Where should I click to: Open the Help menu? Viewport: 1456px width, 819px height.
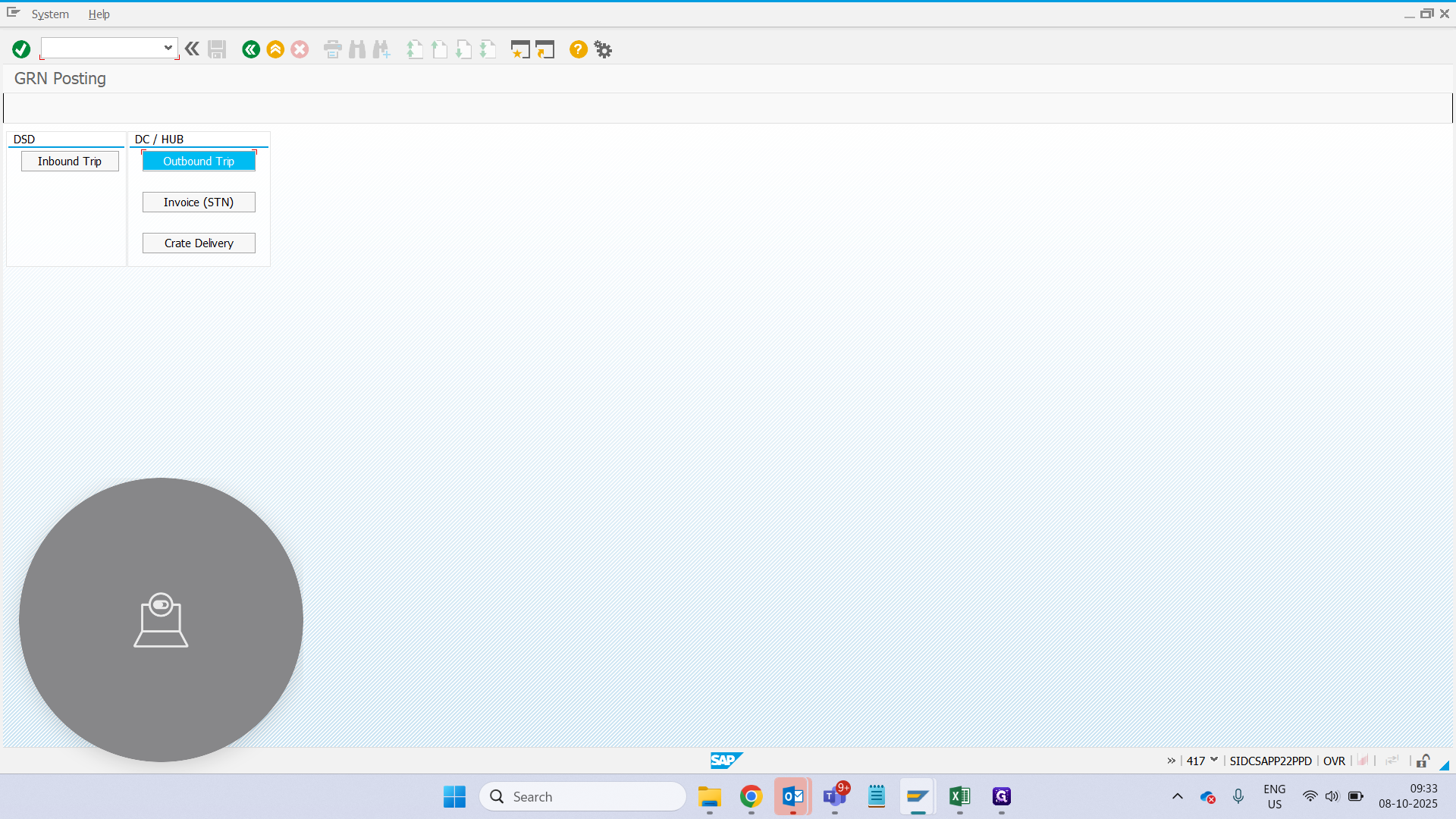pyautogui.click(x=99, y=14)
